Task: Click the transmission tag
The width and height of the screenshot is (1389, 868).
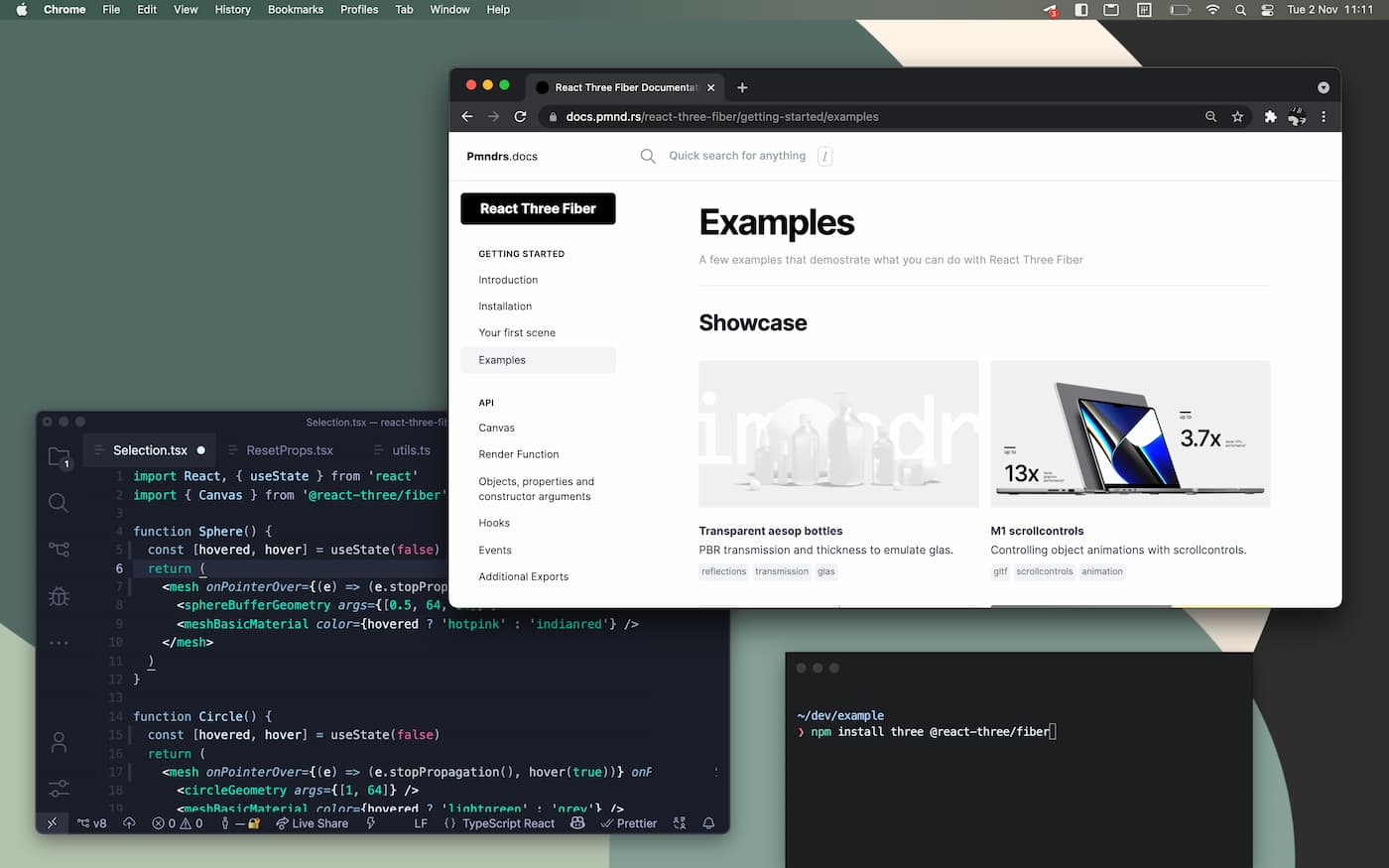Action: coord(782,571)
